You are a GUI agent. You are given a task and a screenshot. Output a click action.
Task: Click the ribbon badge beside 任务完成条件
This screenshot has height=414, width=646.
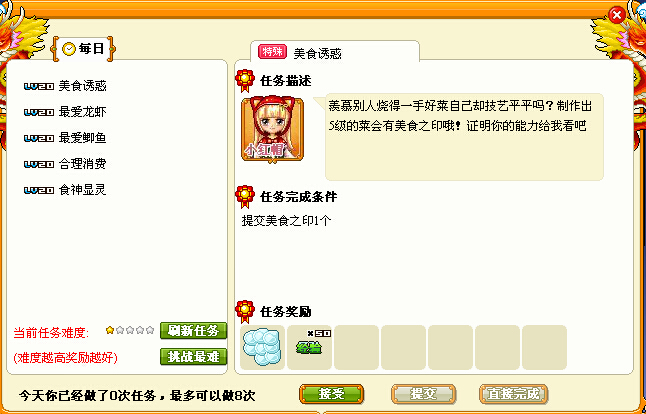(245, 197)
